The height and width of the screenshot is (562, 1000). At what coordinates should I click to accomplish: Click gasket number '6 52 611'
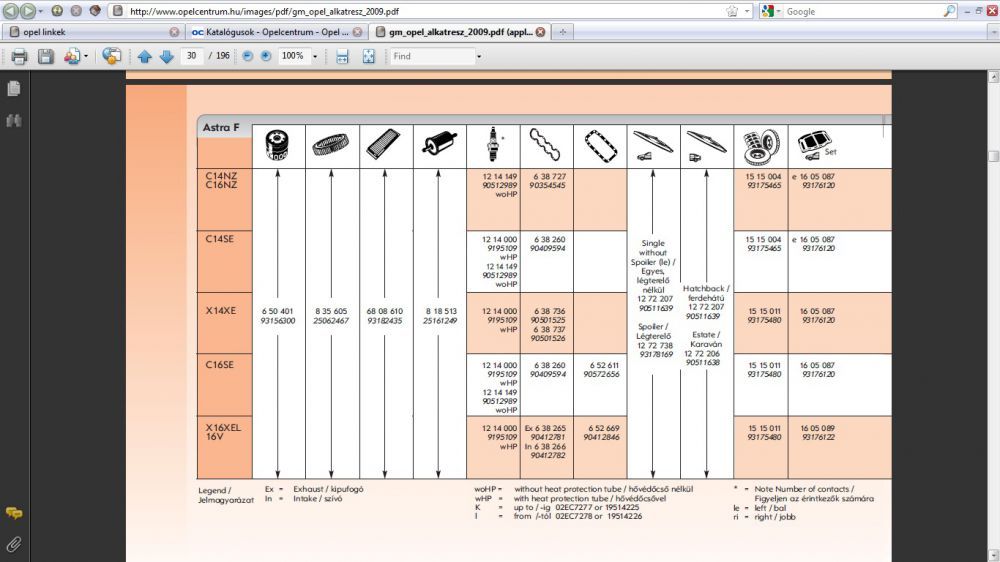pos(603,366)
